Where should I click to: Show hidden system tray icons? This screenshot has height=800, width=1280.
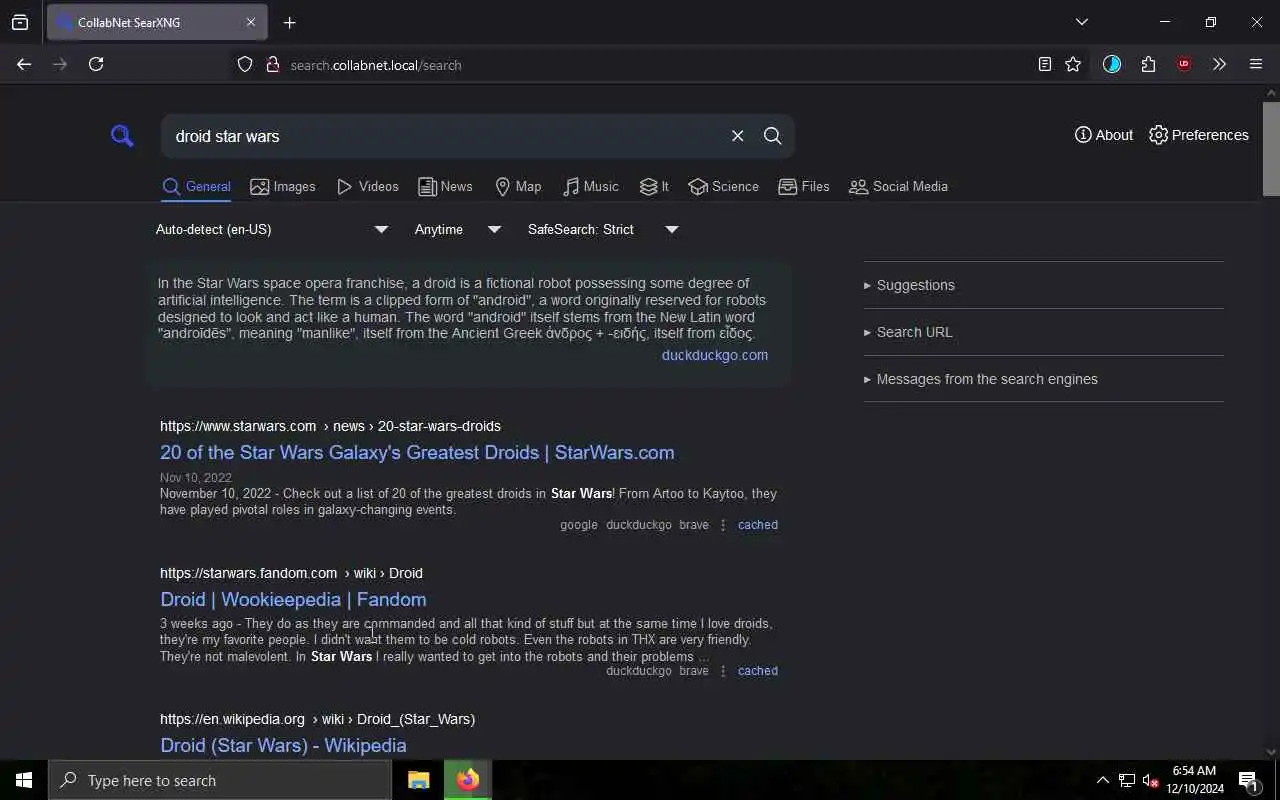1103,780
